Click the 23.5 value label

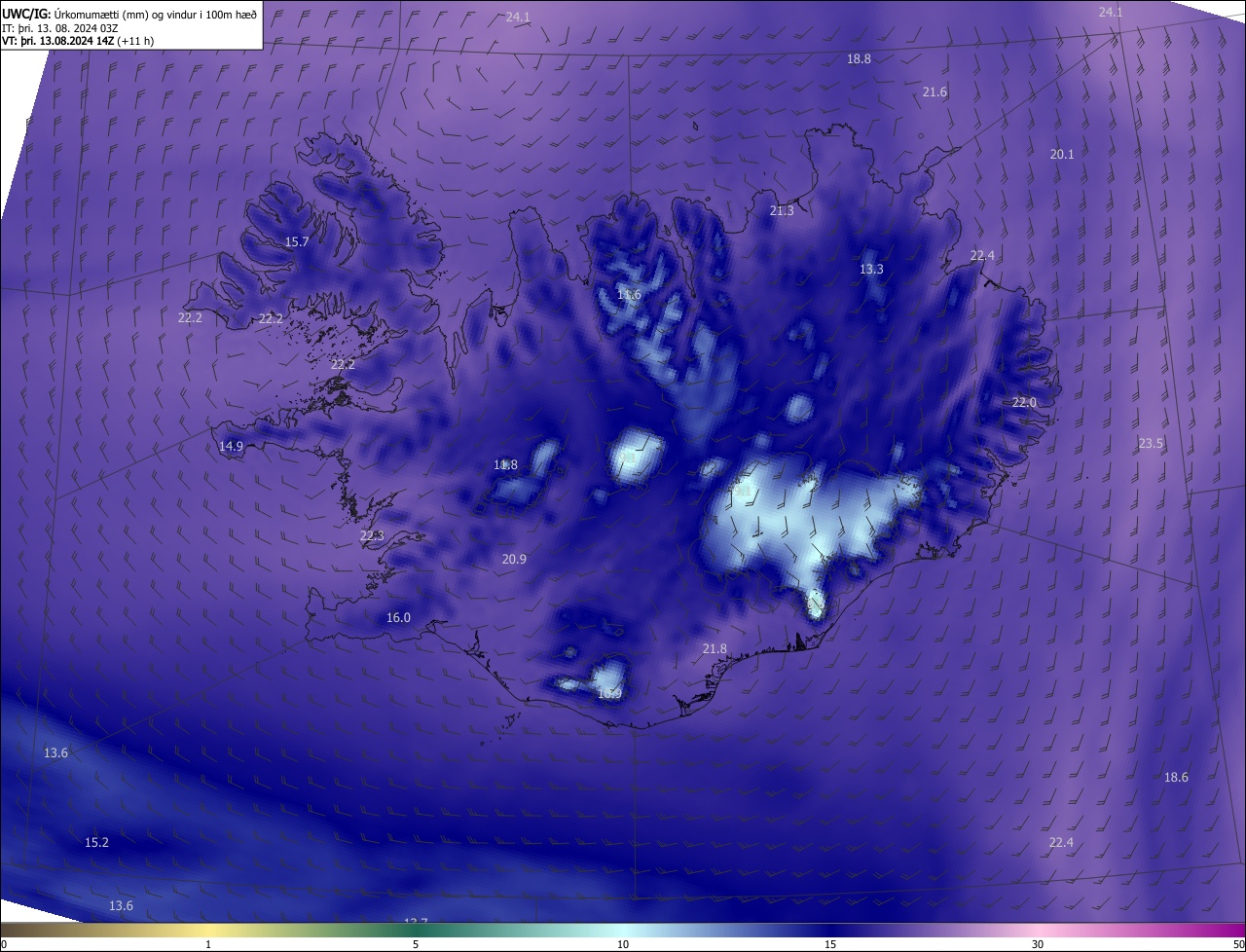pyautogui.click(x=1151, y=443)
